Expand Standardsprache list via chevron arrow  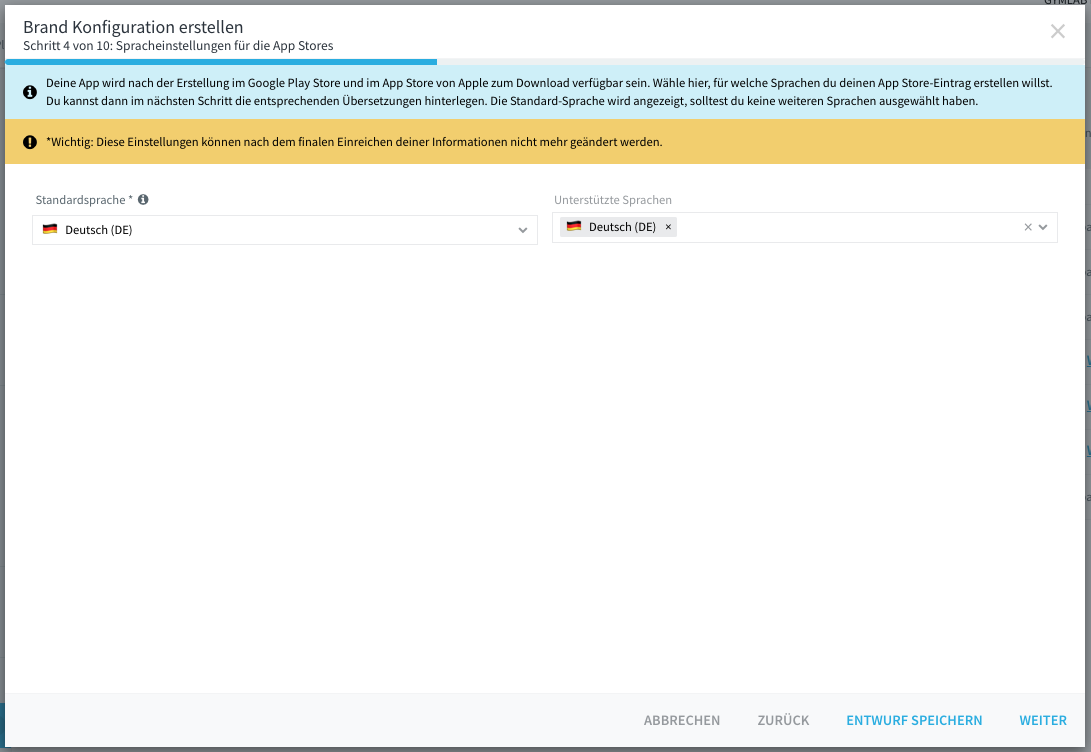point(523,230)
